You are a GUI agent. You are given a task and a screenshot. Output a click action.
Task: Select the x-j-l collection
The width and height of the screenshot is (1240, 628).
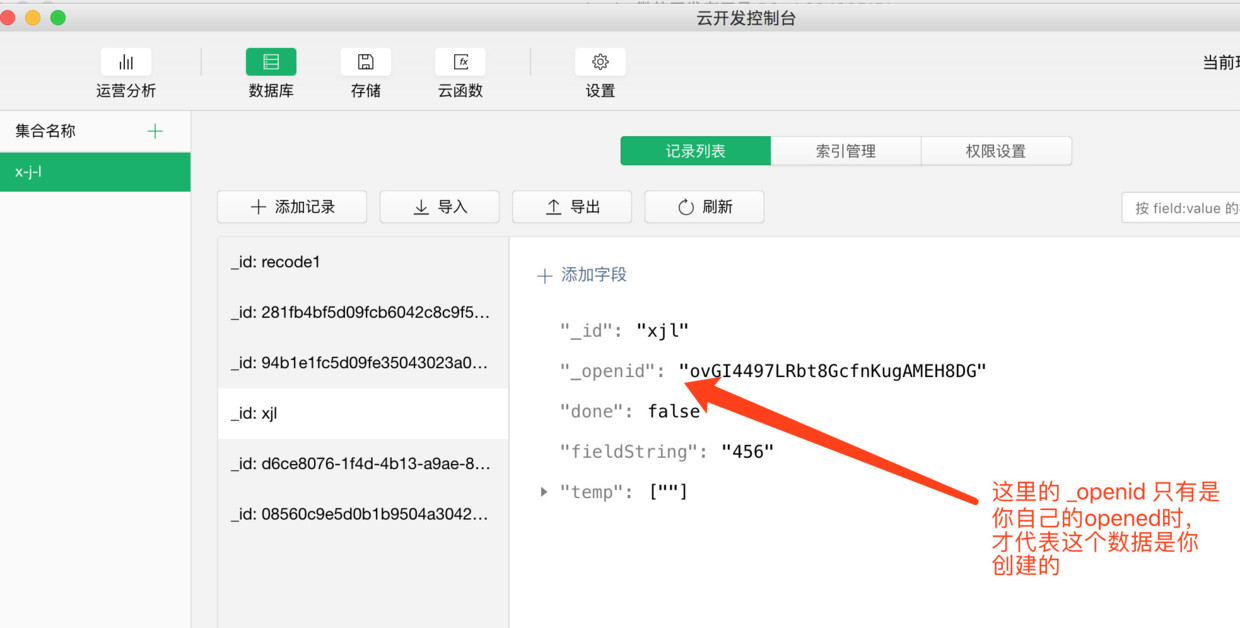click(95, 172)
